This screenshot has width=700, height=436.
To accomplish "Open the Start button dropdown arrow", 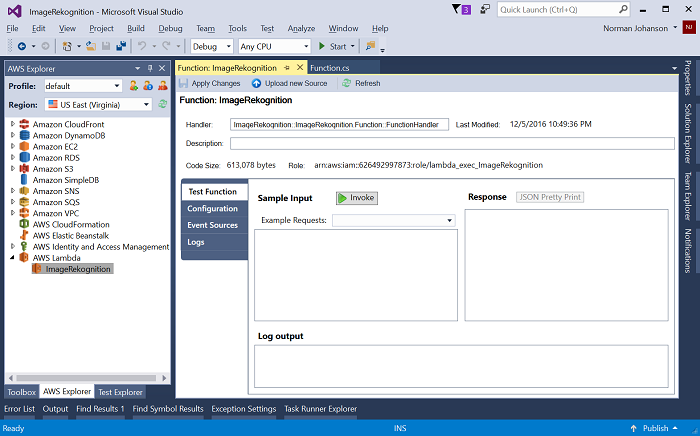I will tap(353, 46).
